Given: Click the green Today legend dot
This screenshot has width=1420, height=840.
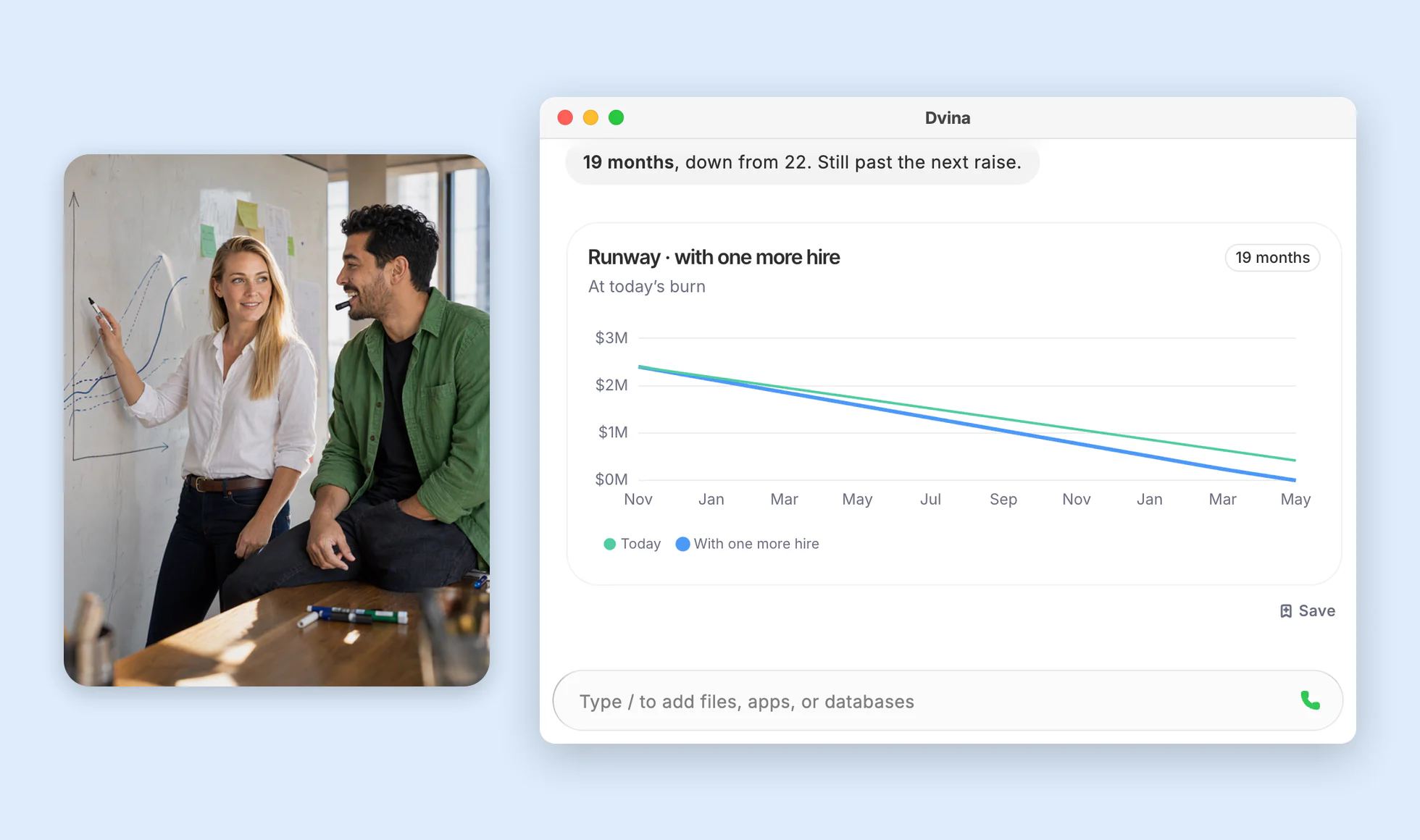Looking at the screenshot, I should point(610,544).
